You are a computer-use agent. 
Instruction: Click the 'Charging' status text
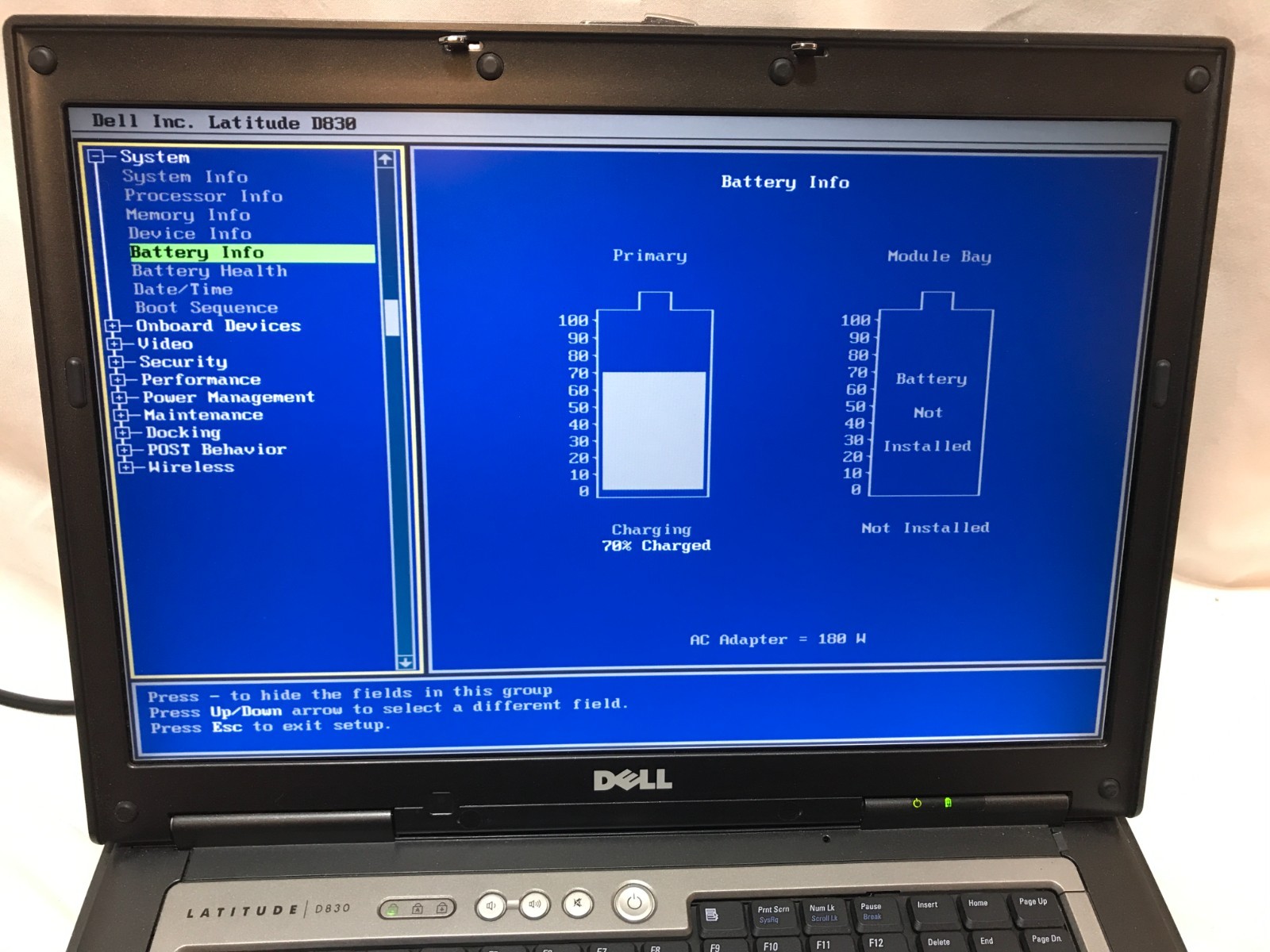coord(652,529)
